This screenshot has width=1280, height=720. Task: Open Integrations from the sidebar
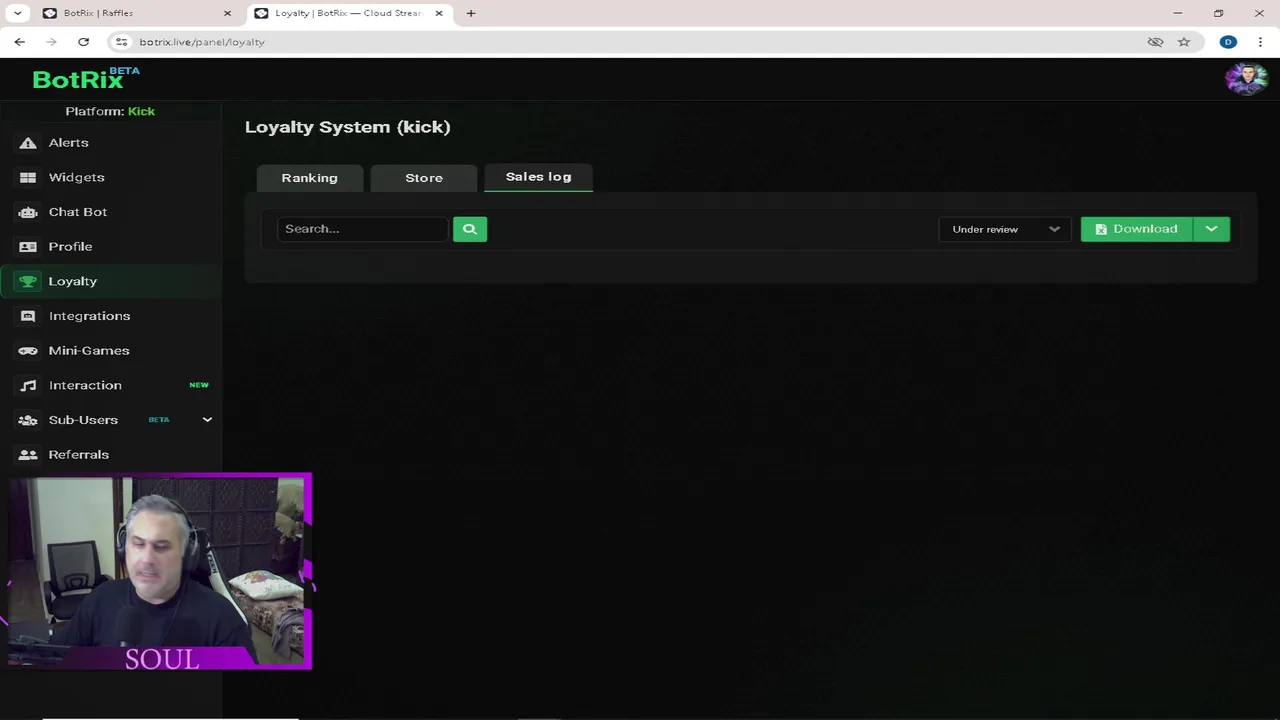tap(90, 316)
